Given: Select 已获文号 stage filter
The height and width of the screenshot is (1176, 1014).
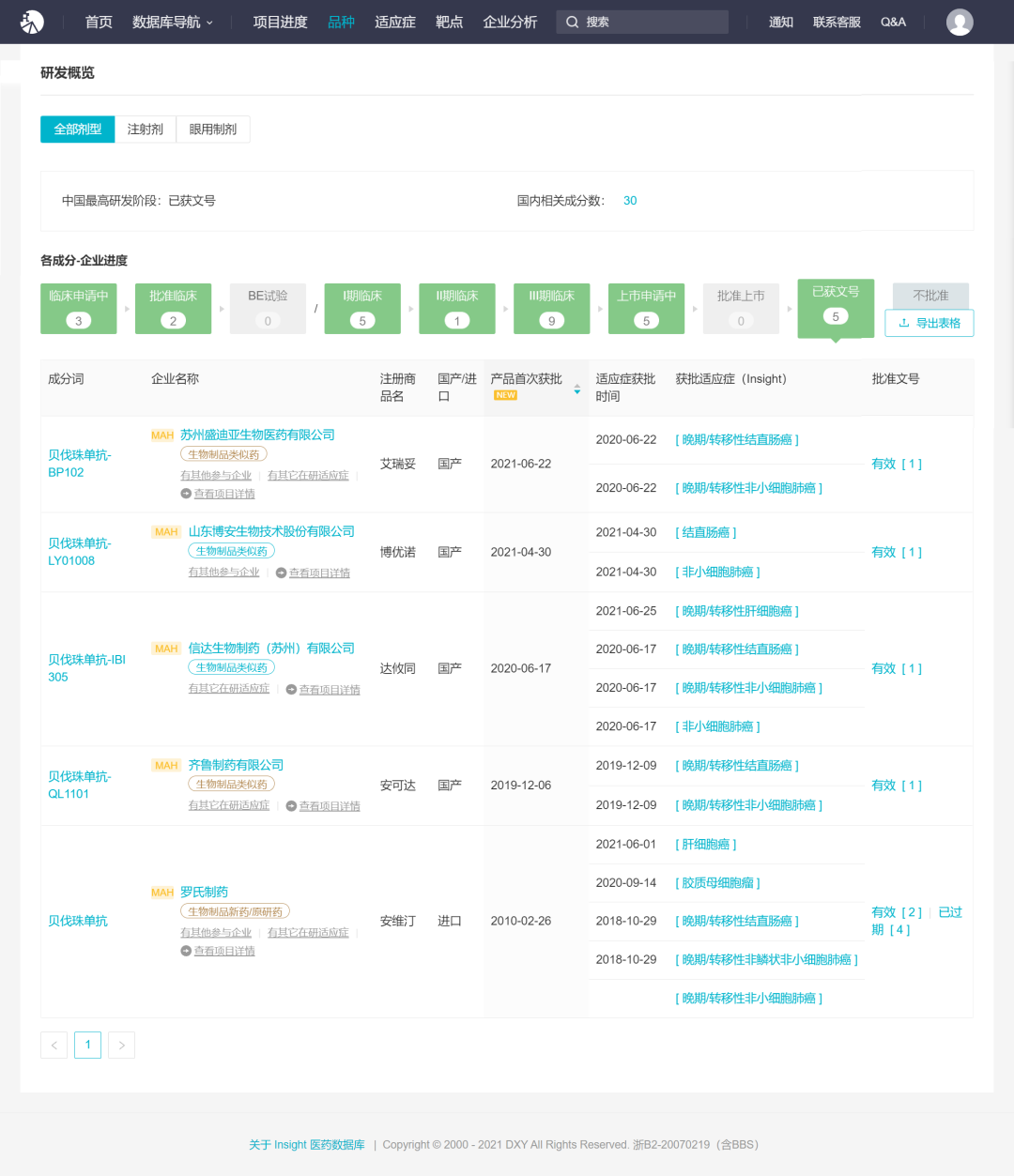Looking at the screenshot, I should 836,308.
